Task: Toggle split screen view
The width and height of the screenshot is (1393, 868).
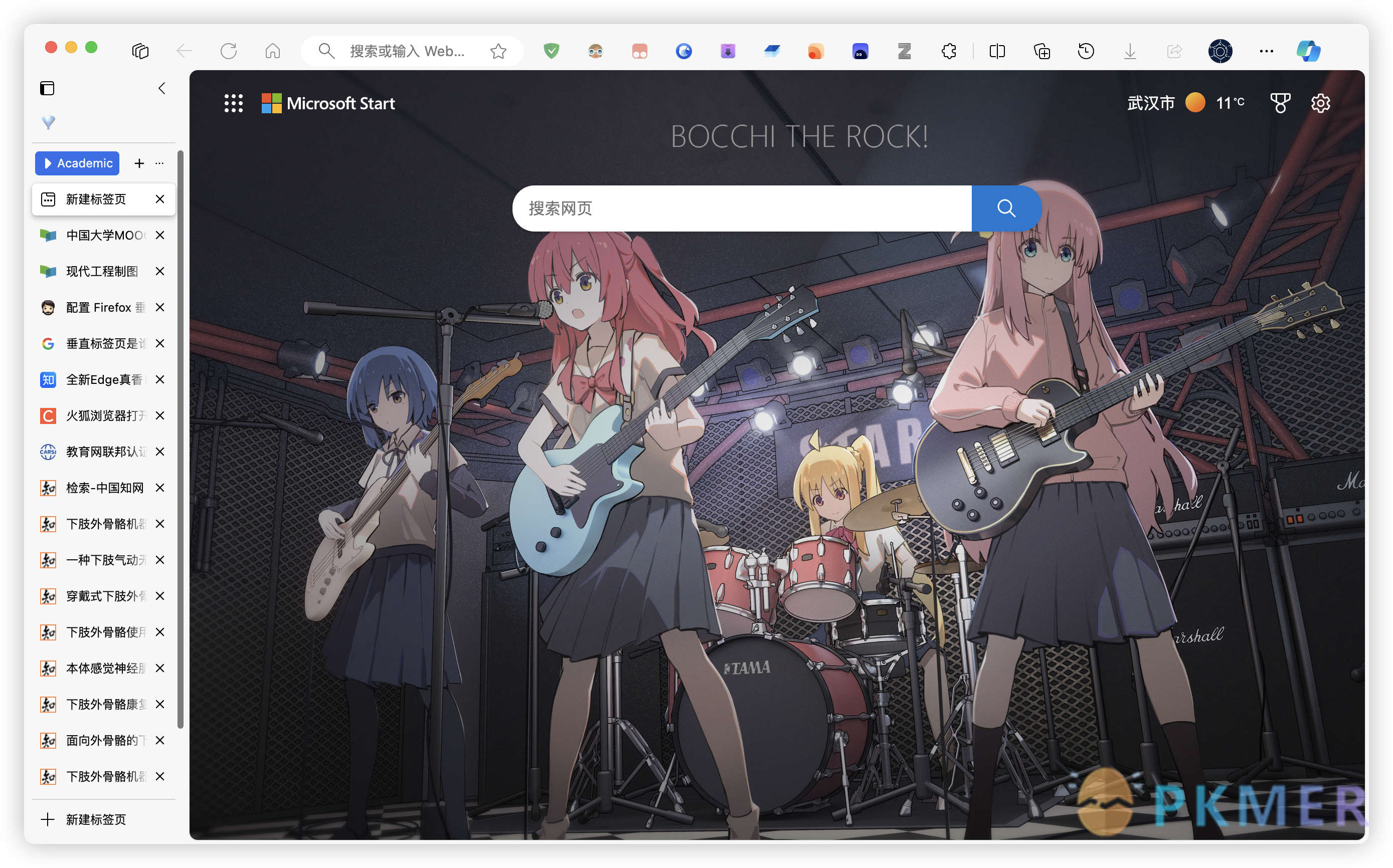Action: [997, 51]
